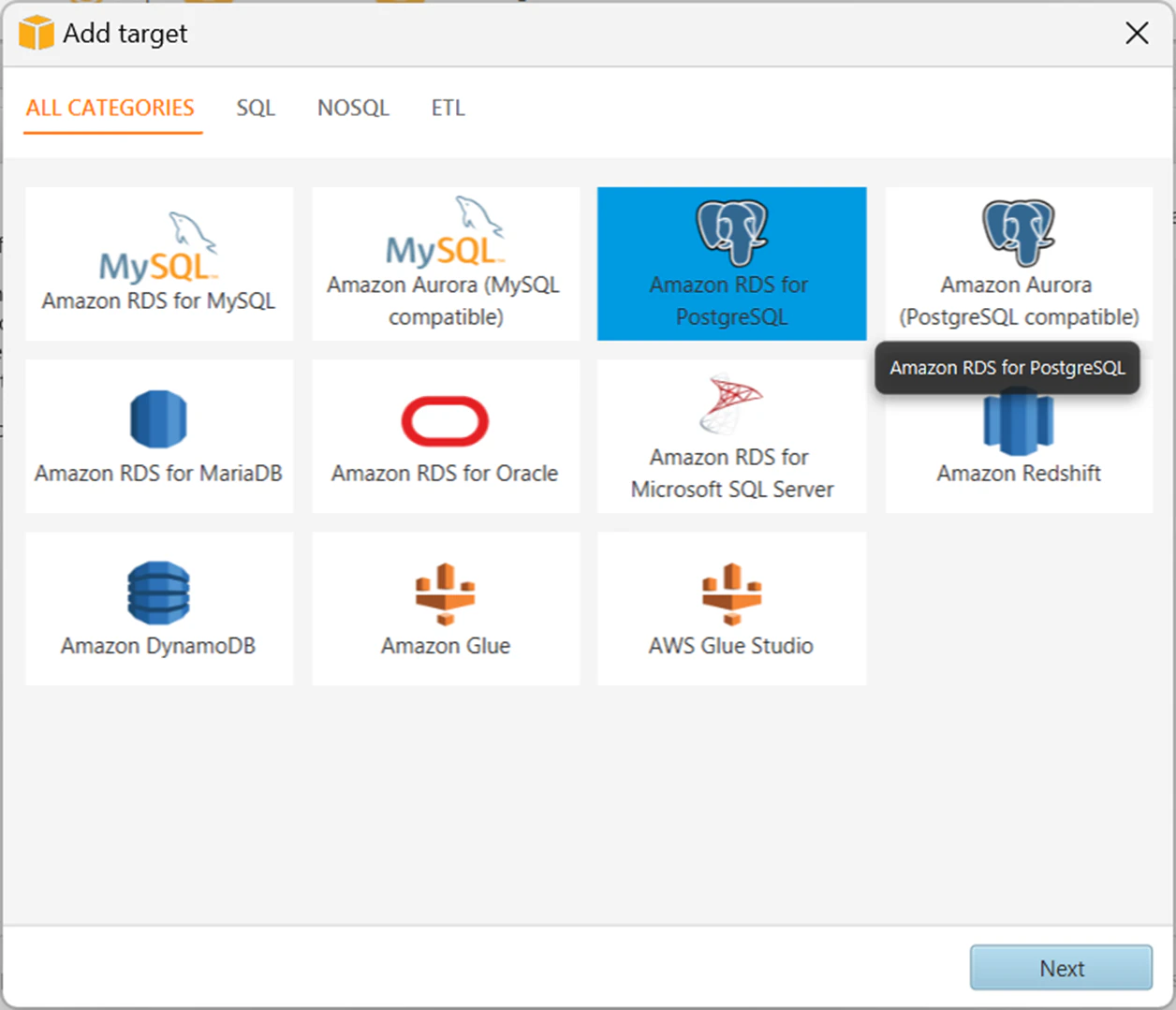Click the orange box app icon in title bar
This screenshot has width=1176, height=1010.
tap(37, 33)
